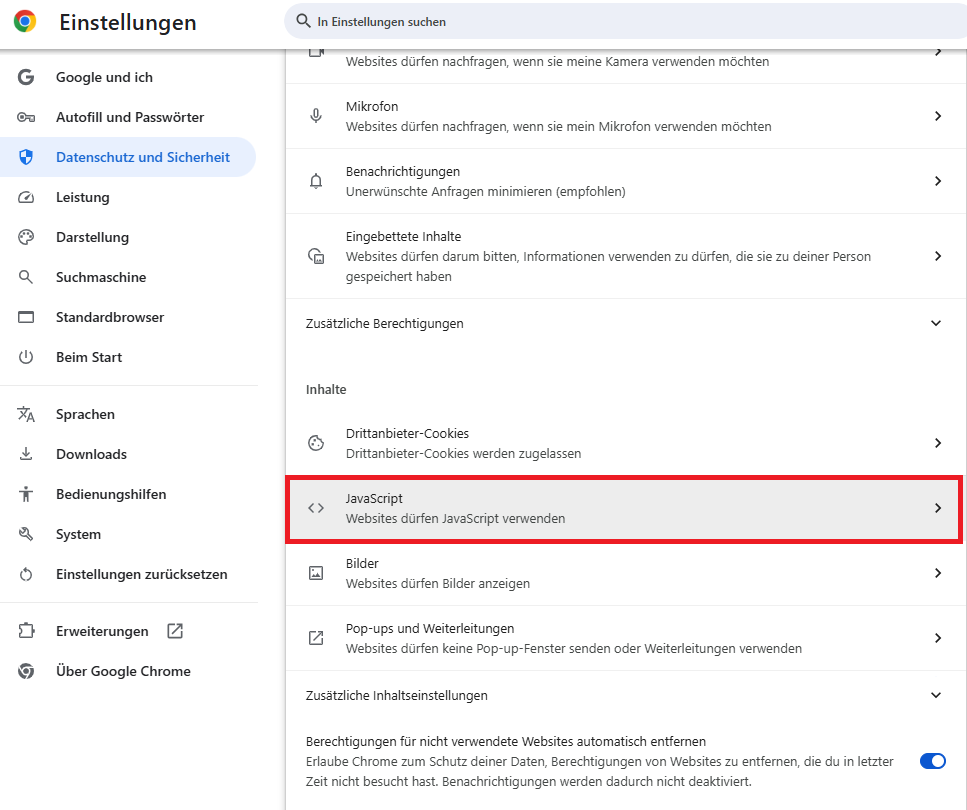Image resolution: width=967 pixels, height=810 pixels.
Task: Click the picture icon for Bilder
Action: [x=316, y=573]
